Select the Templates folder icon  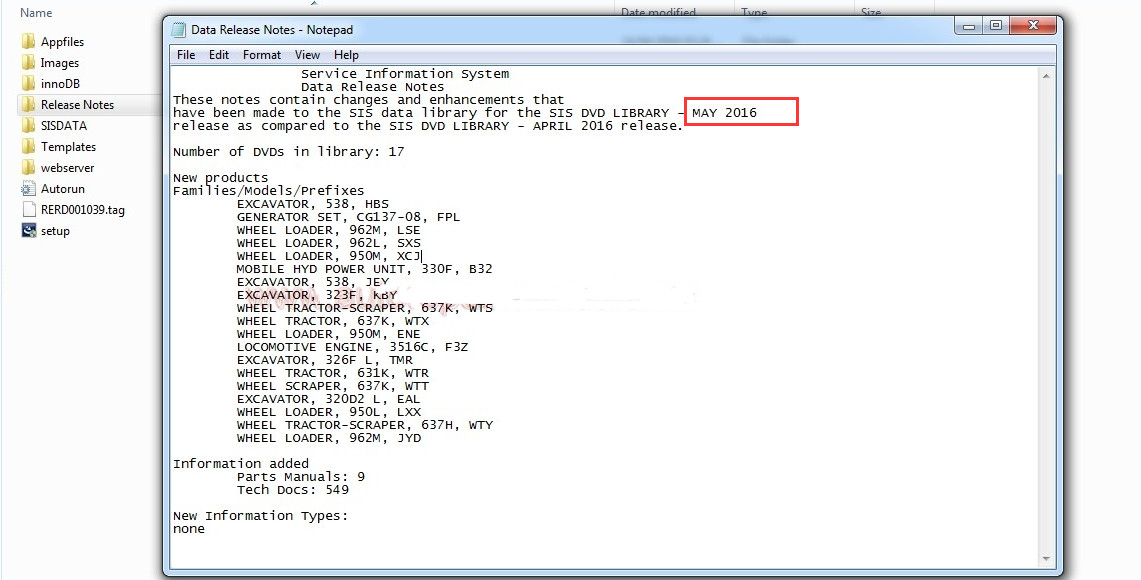28,147
